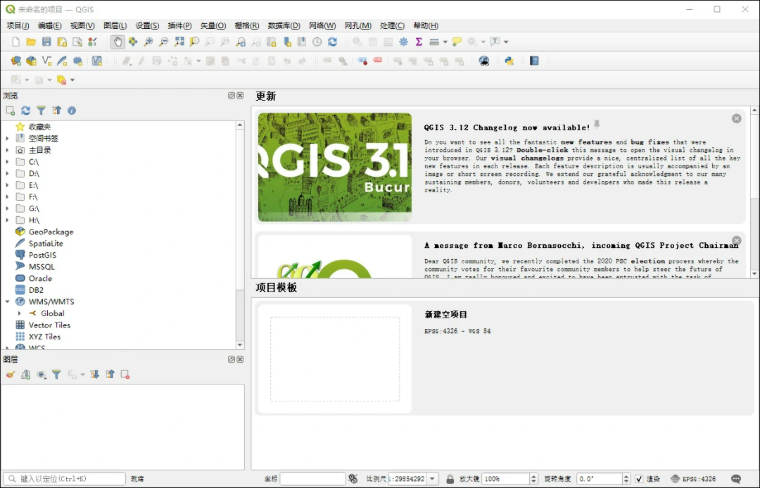Viewport: 760px width, 488px height.
Task: Select the 新建空项目 template entry
Action: pos(504,358)
